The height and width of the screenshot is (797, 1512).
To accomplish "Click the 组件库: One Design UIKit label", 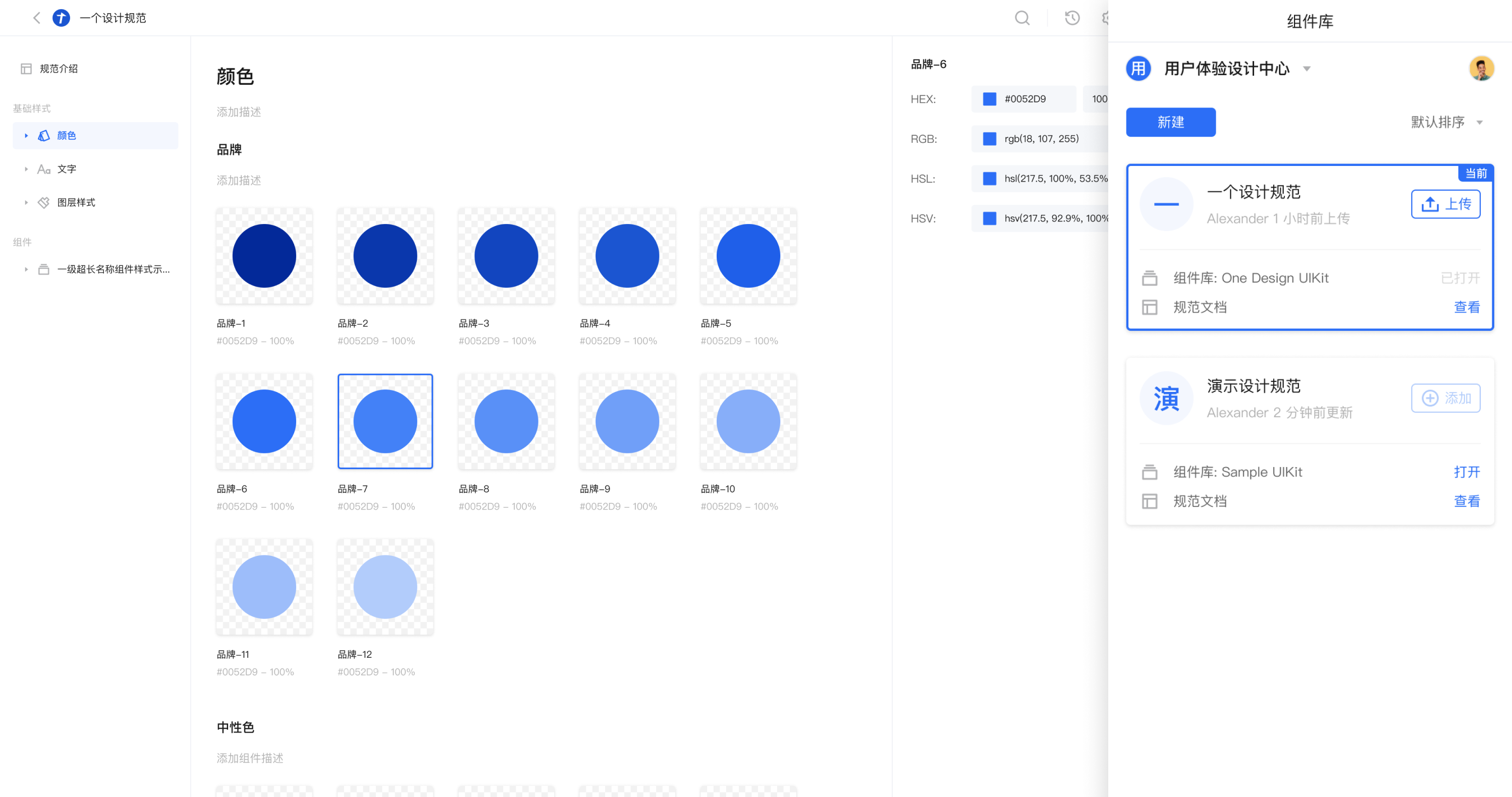I will click(1251, 278).
